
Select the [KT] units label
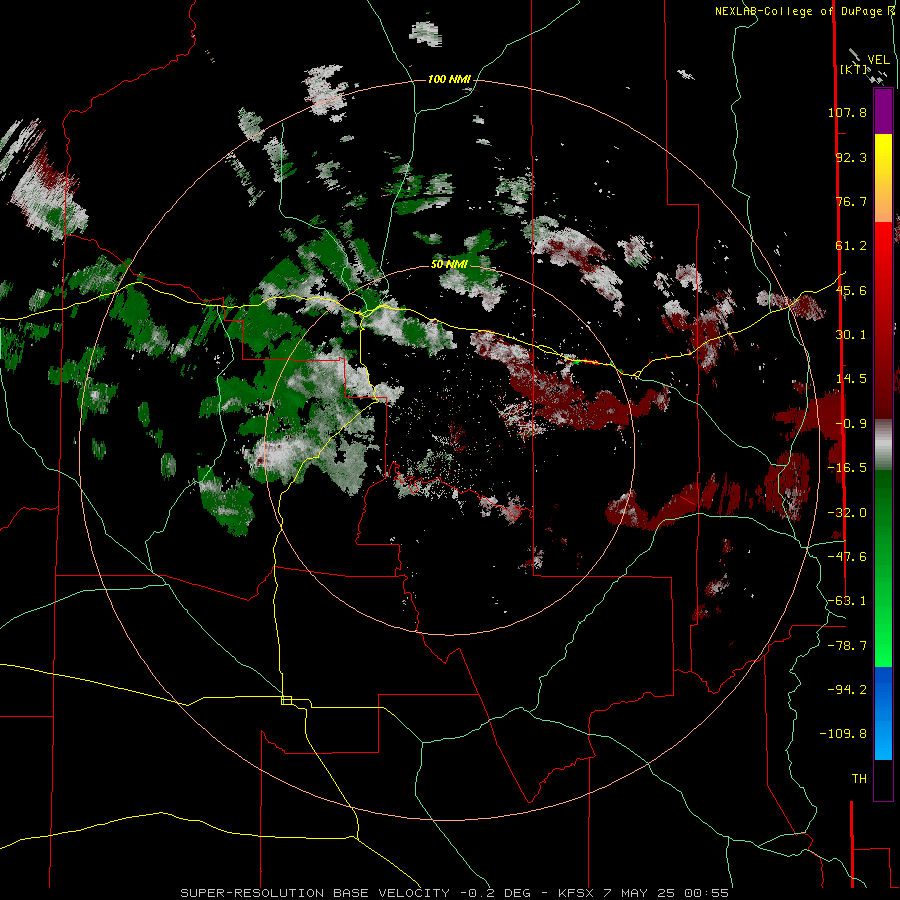pos(853,69)
